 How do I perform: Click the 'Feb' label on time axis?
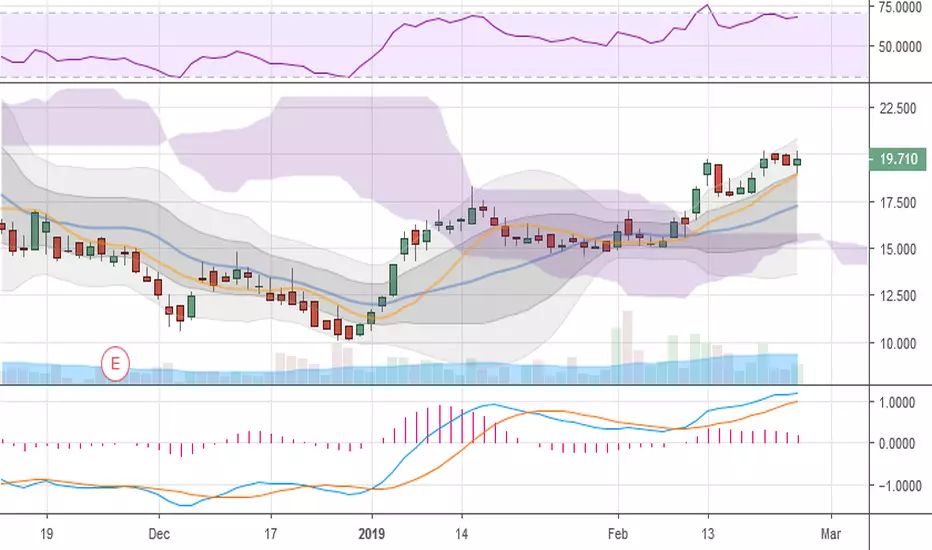pyautogui.click(x=618, y=533)
